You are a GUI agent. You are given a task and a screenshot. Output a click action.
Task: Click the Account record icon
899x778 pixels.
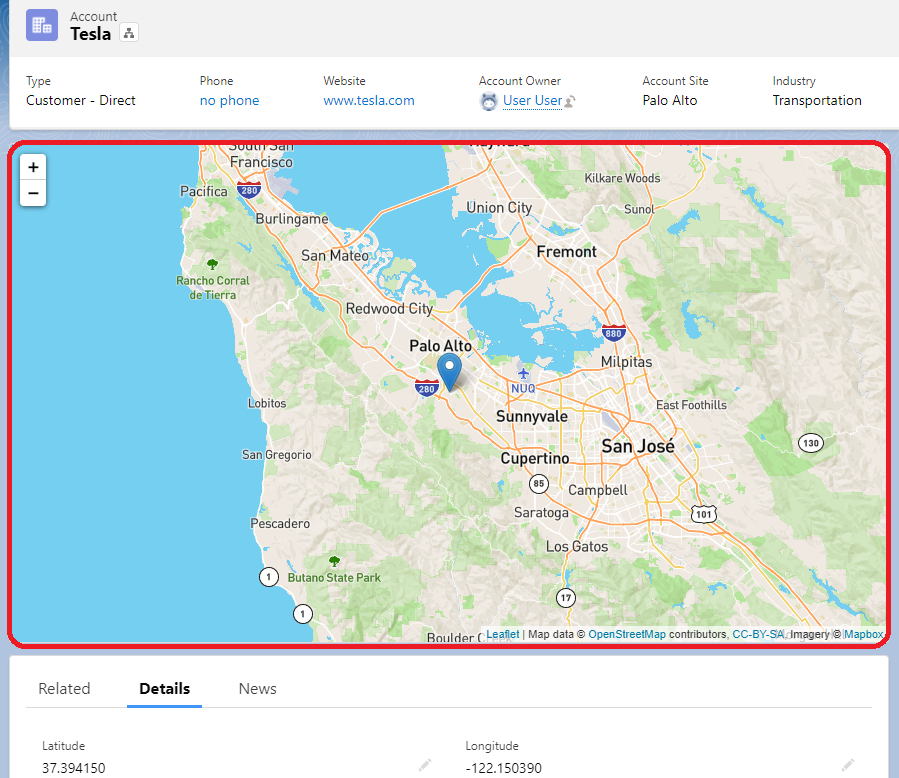(x=42, y=25)
